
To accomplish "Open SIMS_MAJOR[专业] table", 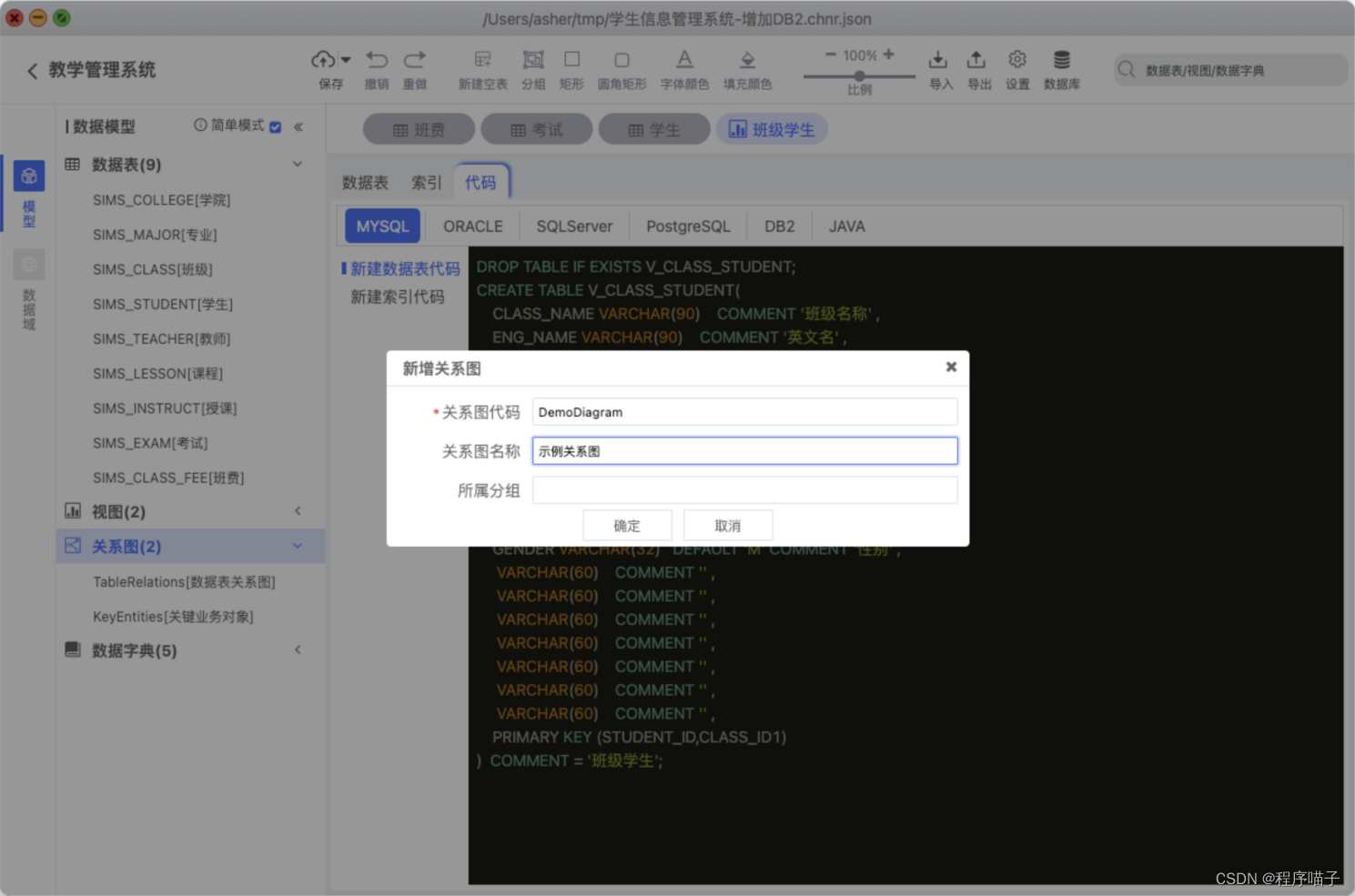I will coord(156,235).
